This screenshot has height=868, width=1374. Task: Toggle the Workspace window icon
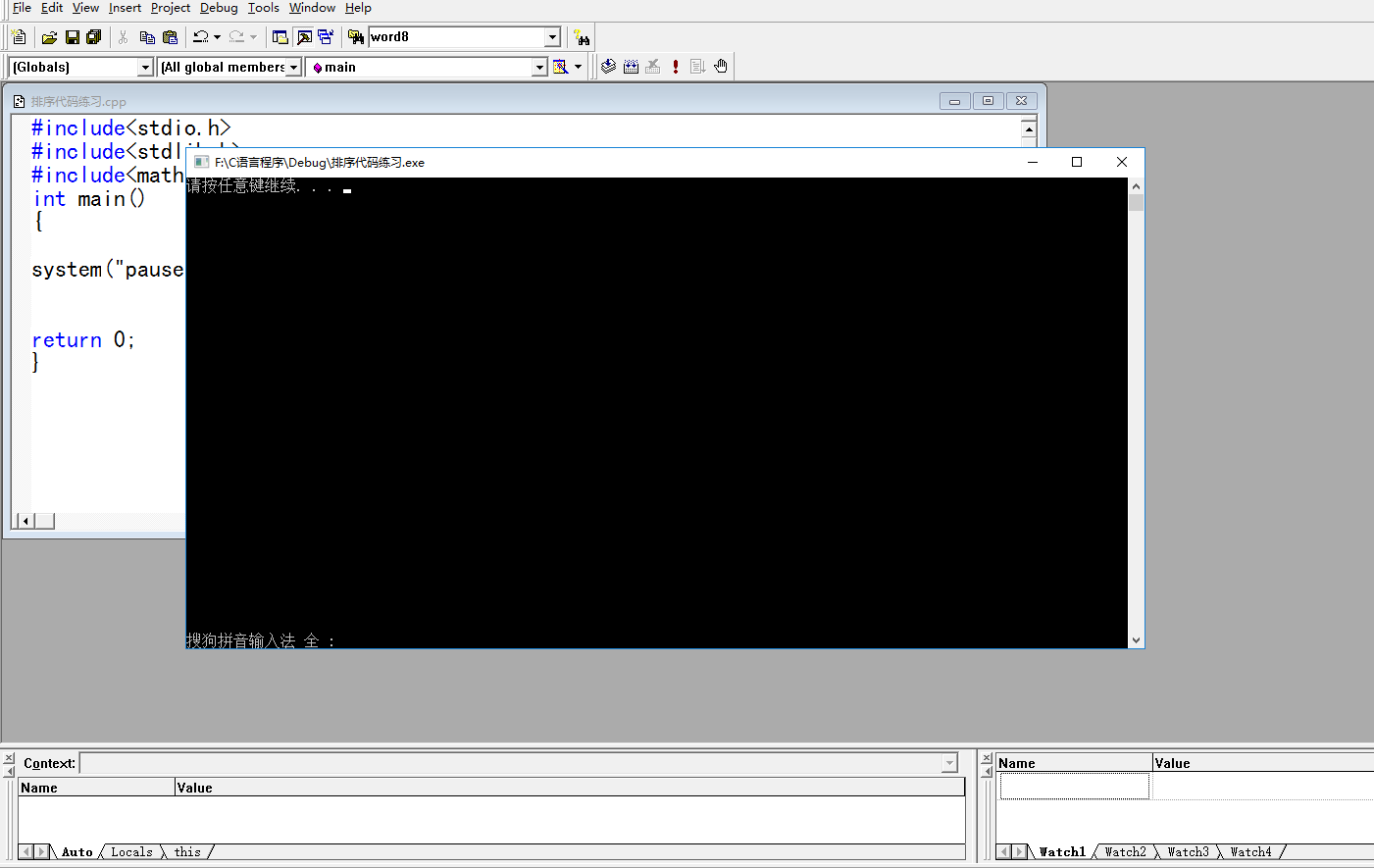coord(280,37)
